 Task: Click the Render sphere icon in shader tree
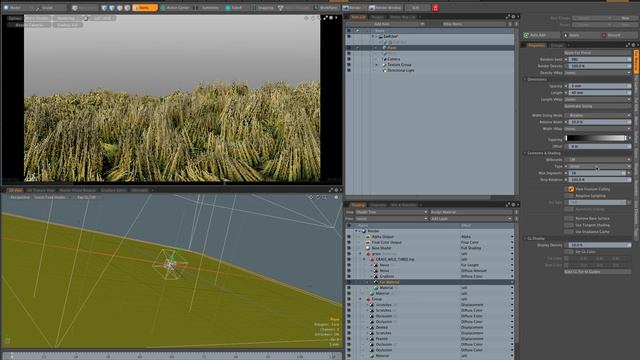(363, 231)
